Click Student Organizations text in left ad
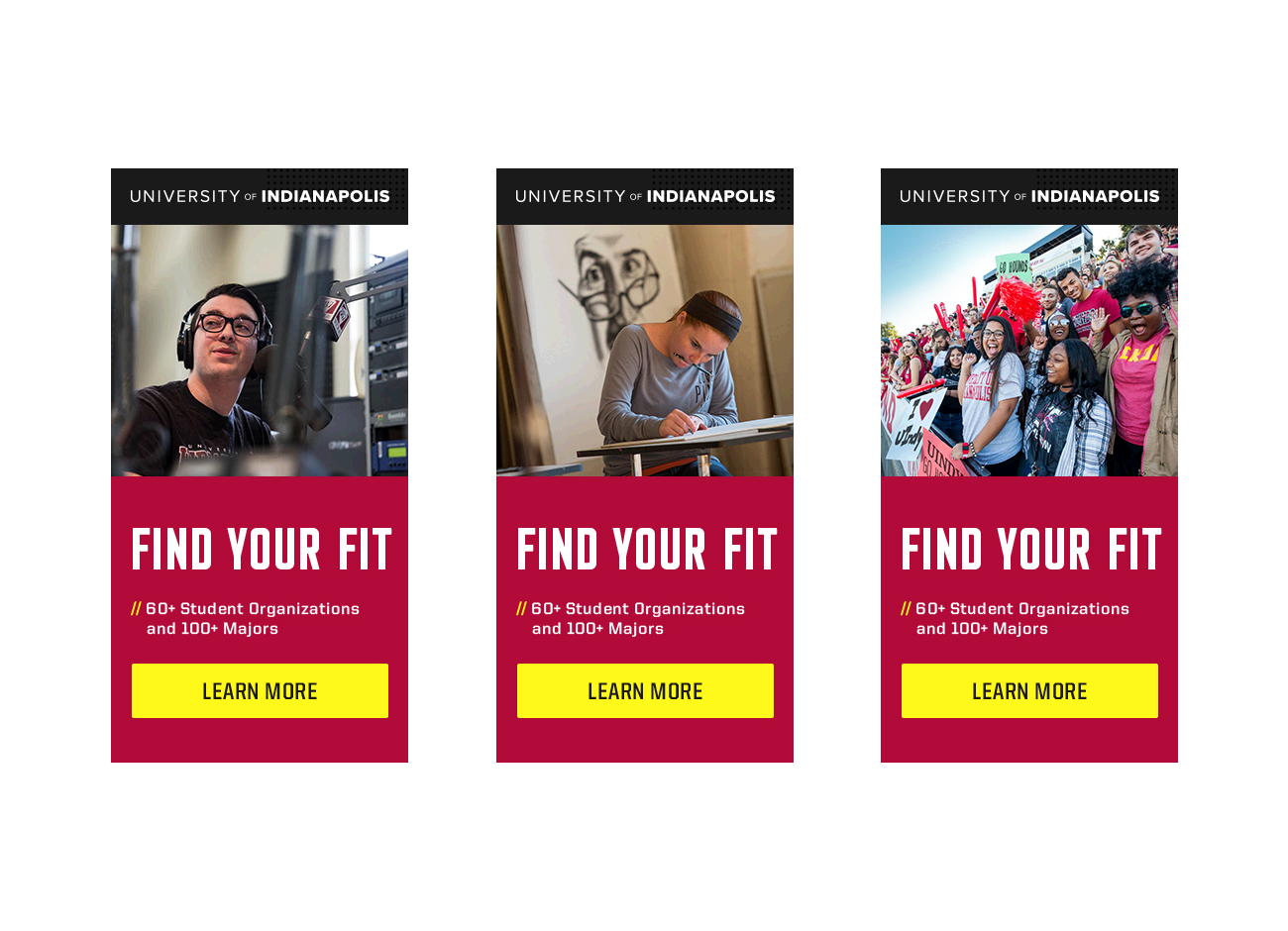This screenshot has width=1288, height=931. (269, 608)
